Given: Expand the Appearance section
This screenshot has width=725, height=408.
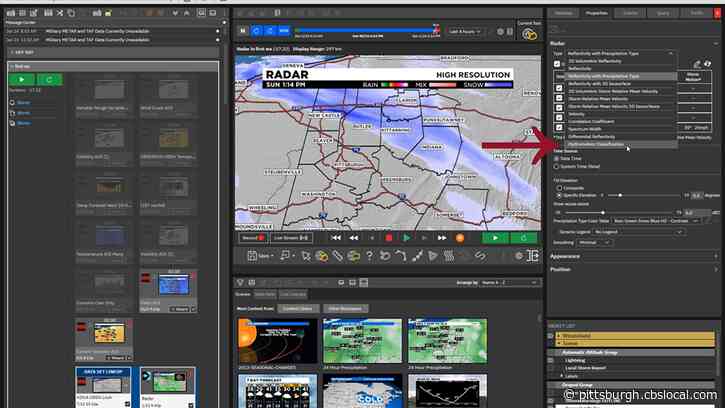Looking at the screenshot, I should pyautogui.click(x=633, y=256).
